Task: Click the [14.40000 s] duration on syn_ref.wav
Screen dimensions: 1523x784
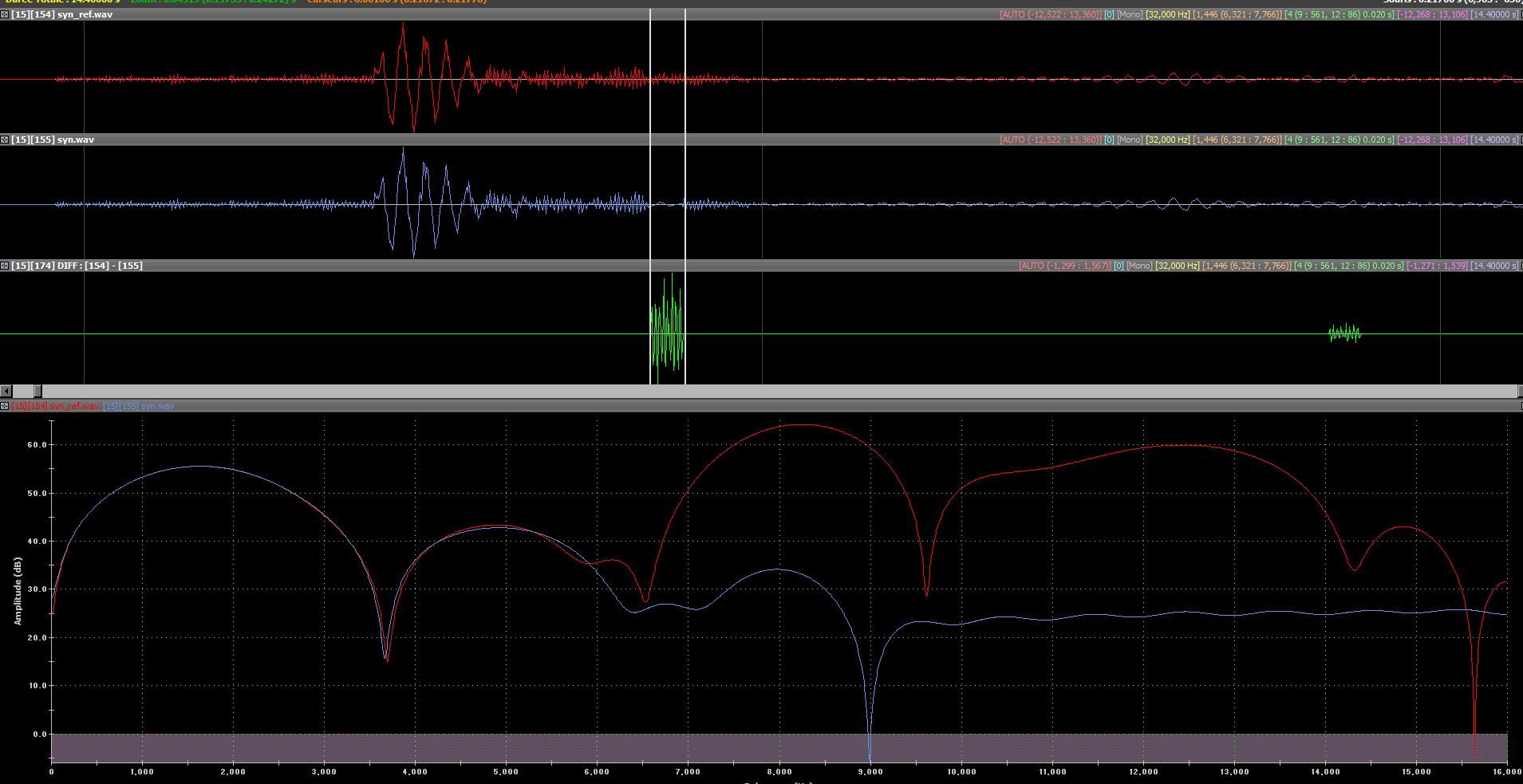Action: coord(1494,14)
